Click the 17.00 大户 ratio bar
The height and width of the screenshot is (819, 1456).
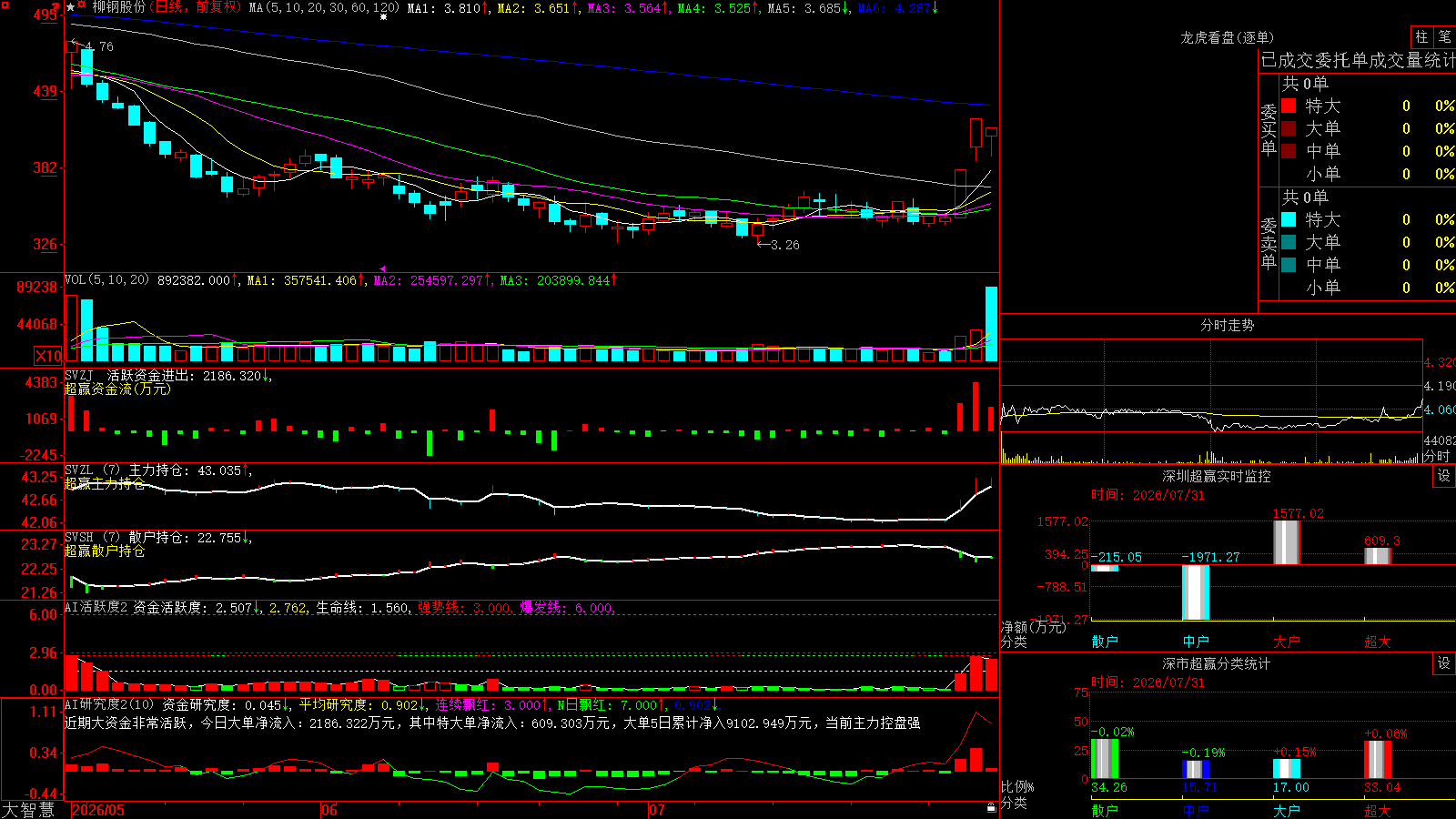pos(1287,769)
